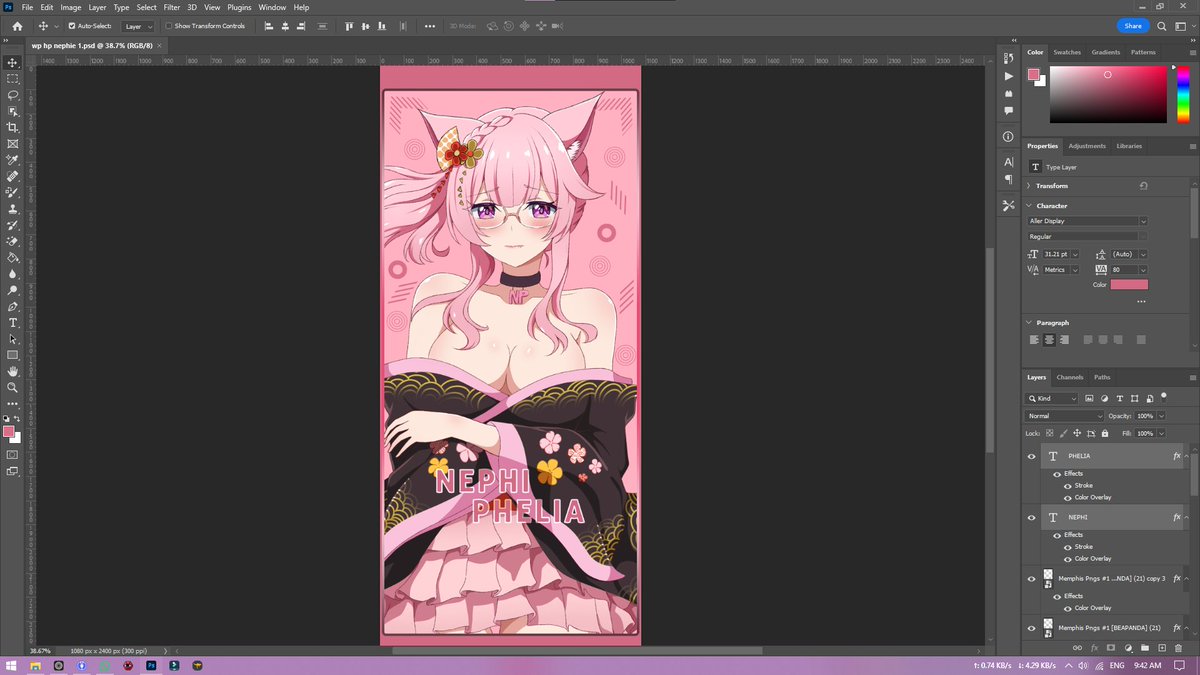
Task: Open the Plugins menu
Action: (239, 7)
